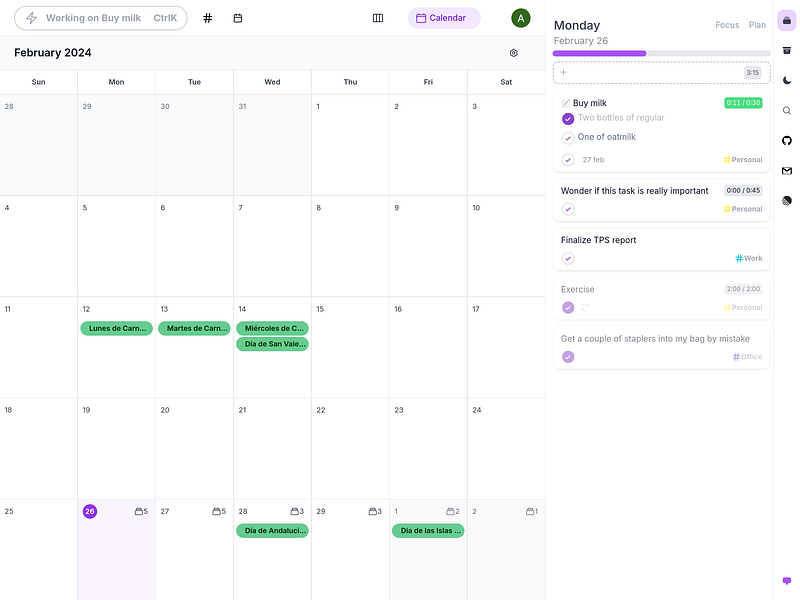Click the edit pencil icon on Buy milk

pos(565,104)
